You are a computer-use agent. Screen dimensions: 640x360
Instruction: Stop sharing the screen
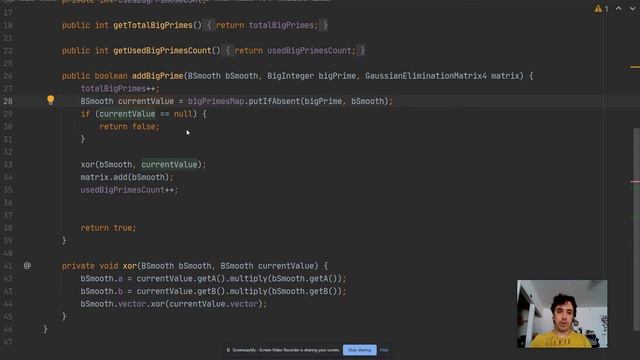pyautogui.click(x=360, y=350)
